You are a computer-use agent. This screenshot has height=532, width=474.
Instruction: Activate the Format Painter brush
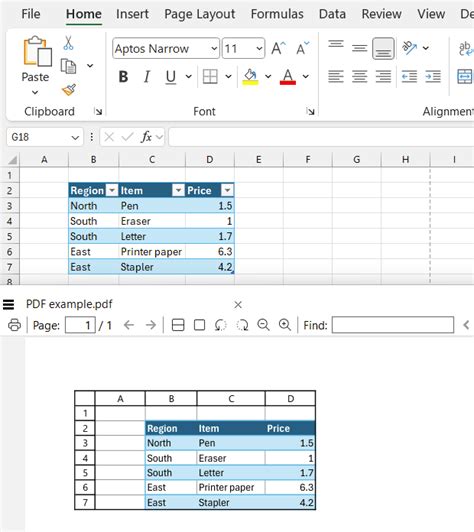tap(69, 90)
